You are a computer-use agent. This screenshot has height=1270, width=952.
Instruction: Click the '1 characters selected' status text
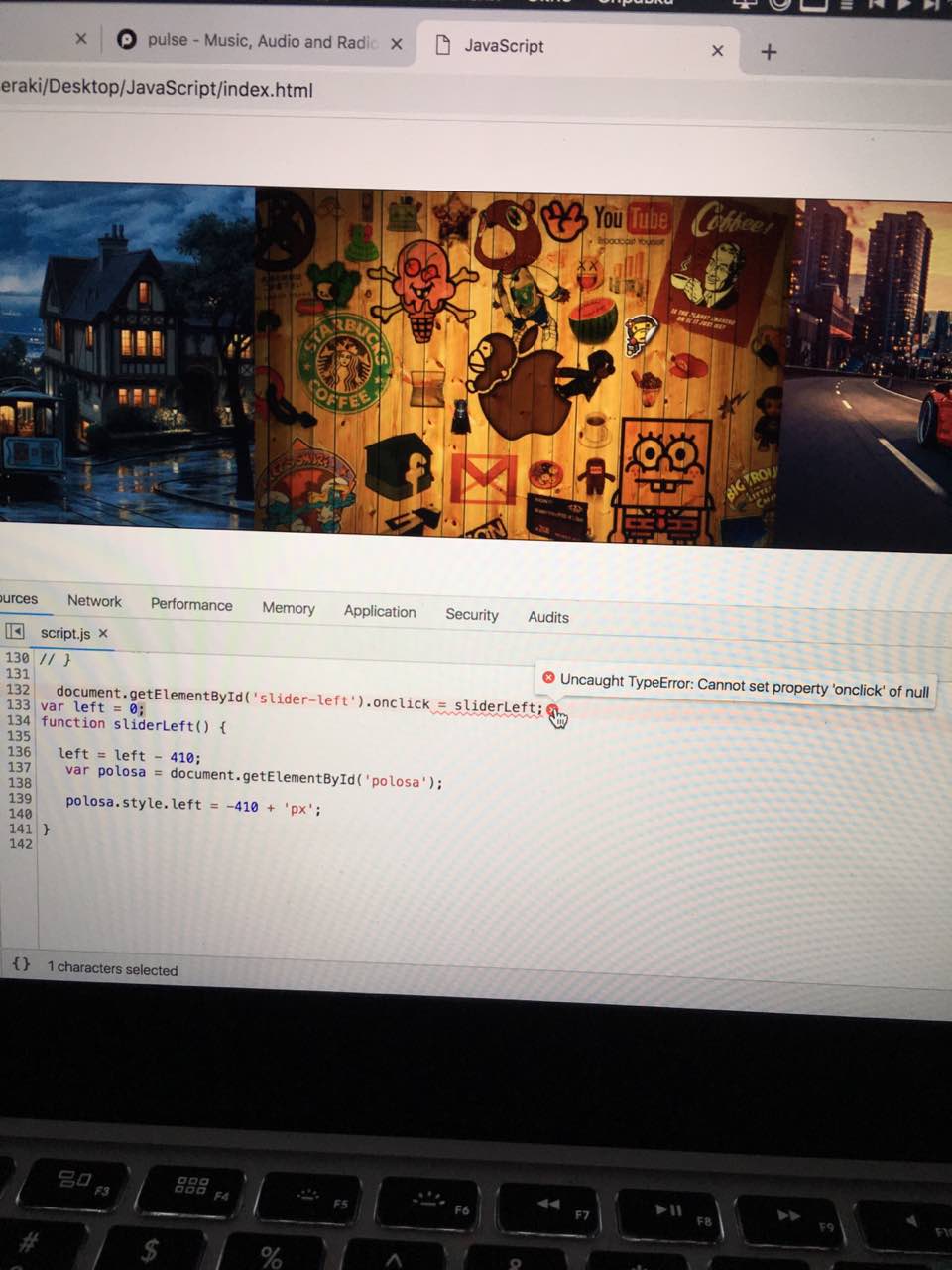(x=113, y=969)
